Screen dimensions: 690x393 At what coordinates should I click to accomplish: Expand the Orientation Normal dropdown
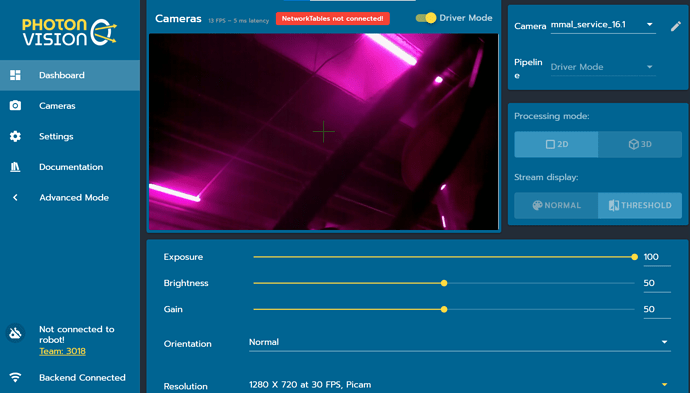459,342
